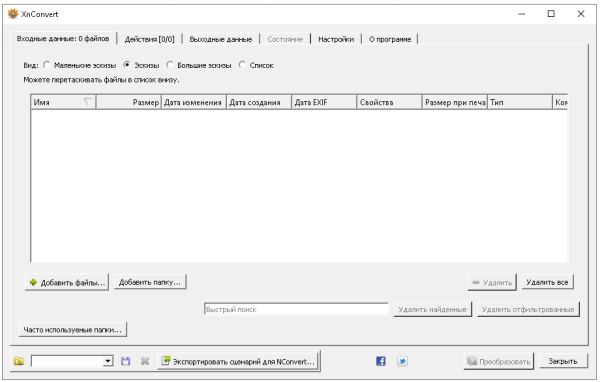Sort by Дата создания column
Viewport: 600px width, 382px height.
[x=259, y=102]
